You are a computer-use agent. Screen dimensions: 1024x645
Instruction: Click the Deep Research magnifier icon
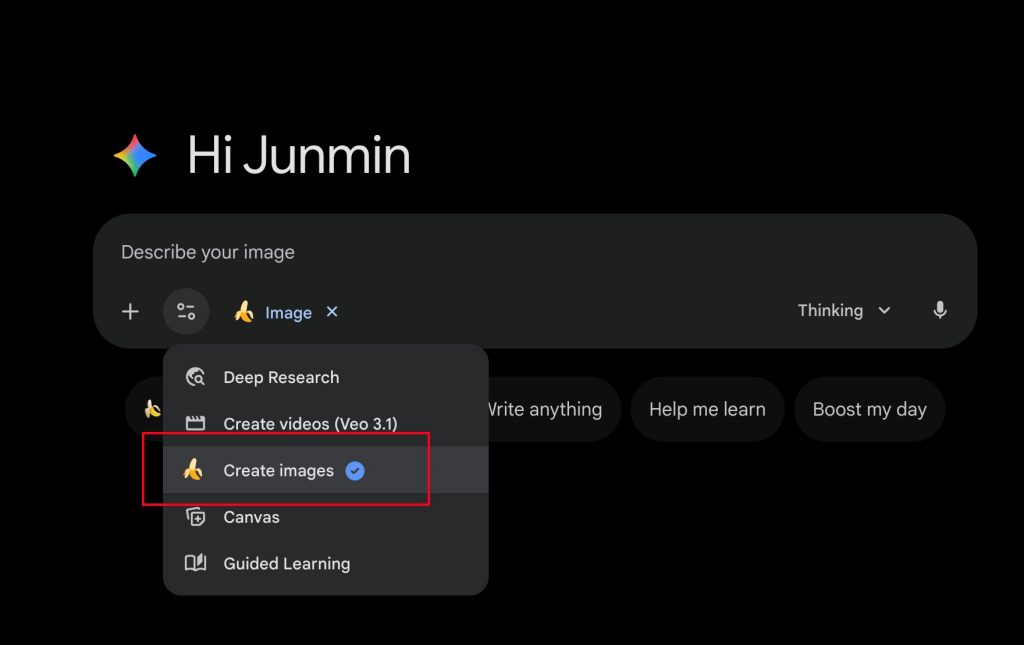click(196, 377)
